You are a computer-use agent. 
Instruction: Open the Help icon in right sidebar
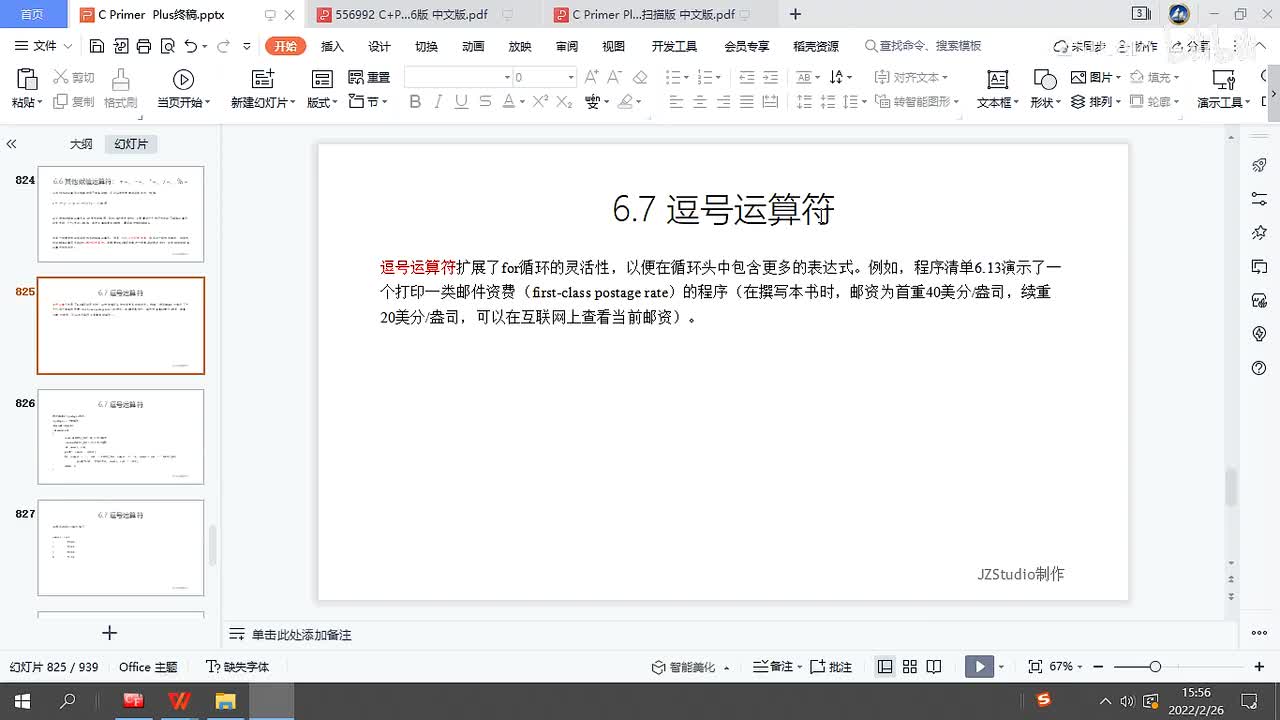pyautogui.click(x=1259, y=368)
